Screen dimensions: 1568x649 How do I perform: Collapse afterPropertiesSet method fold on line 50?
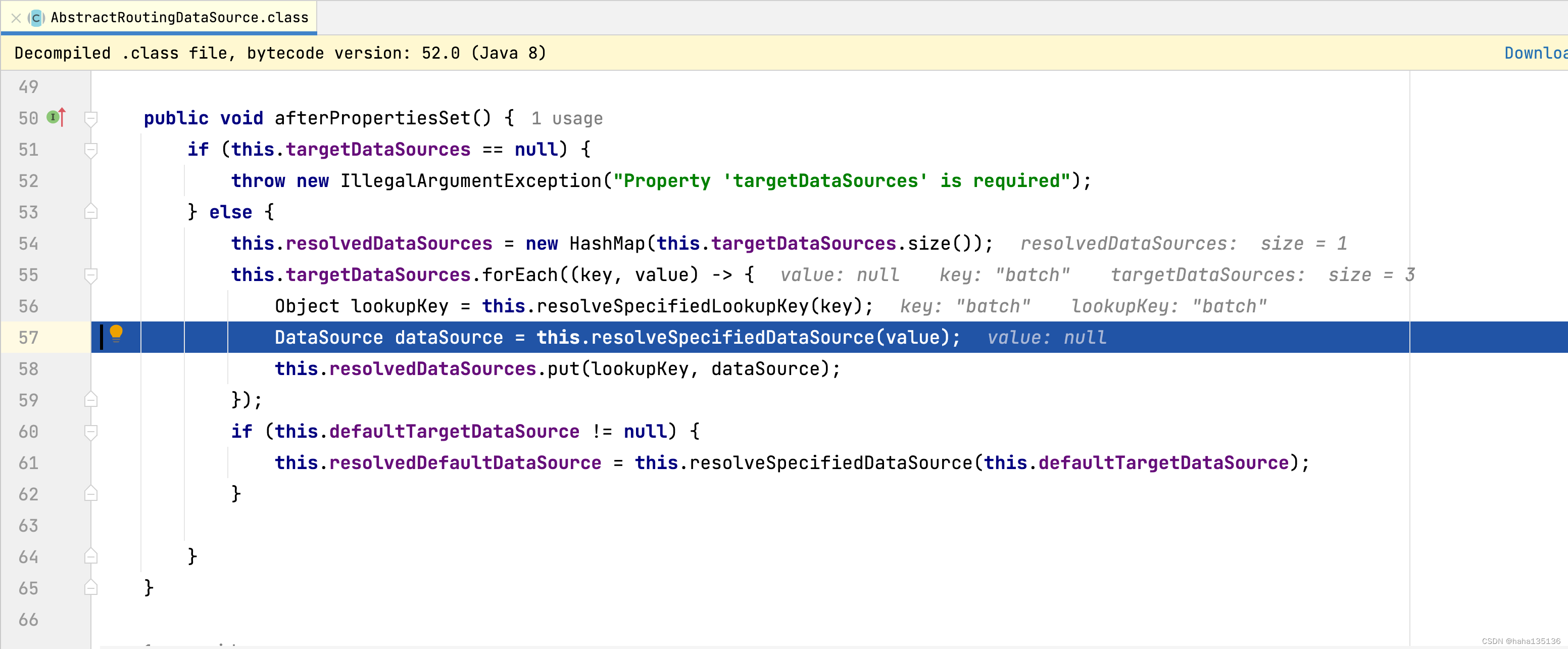click(x=91, y=118)
